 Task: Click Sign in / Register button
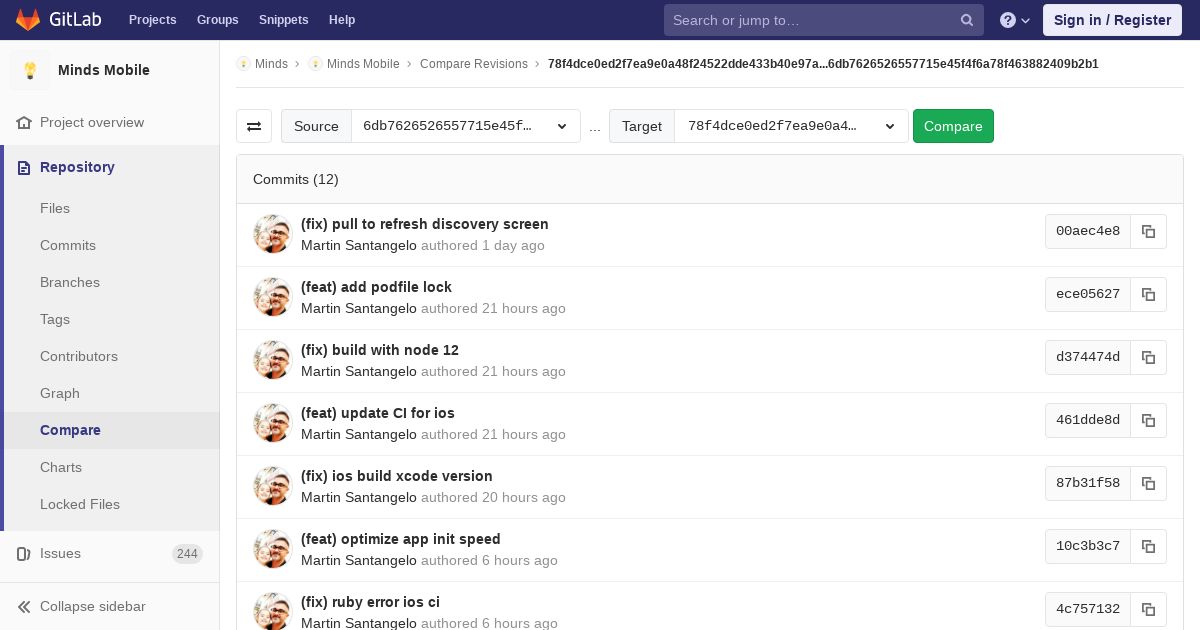click(x=1112, y=20)
